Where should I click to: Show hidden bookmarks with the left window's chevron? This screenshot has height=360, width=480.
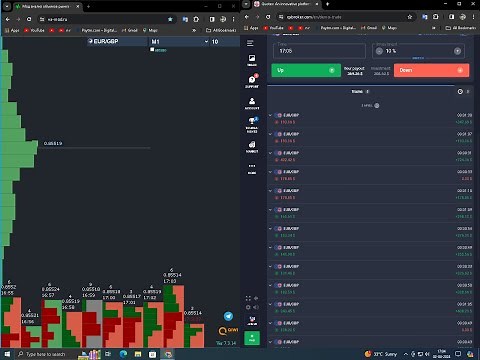tap(194, 30)
